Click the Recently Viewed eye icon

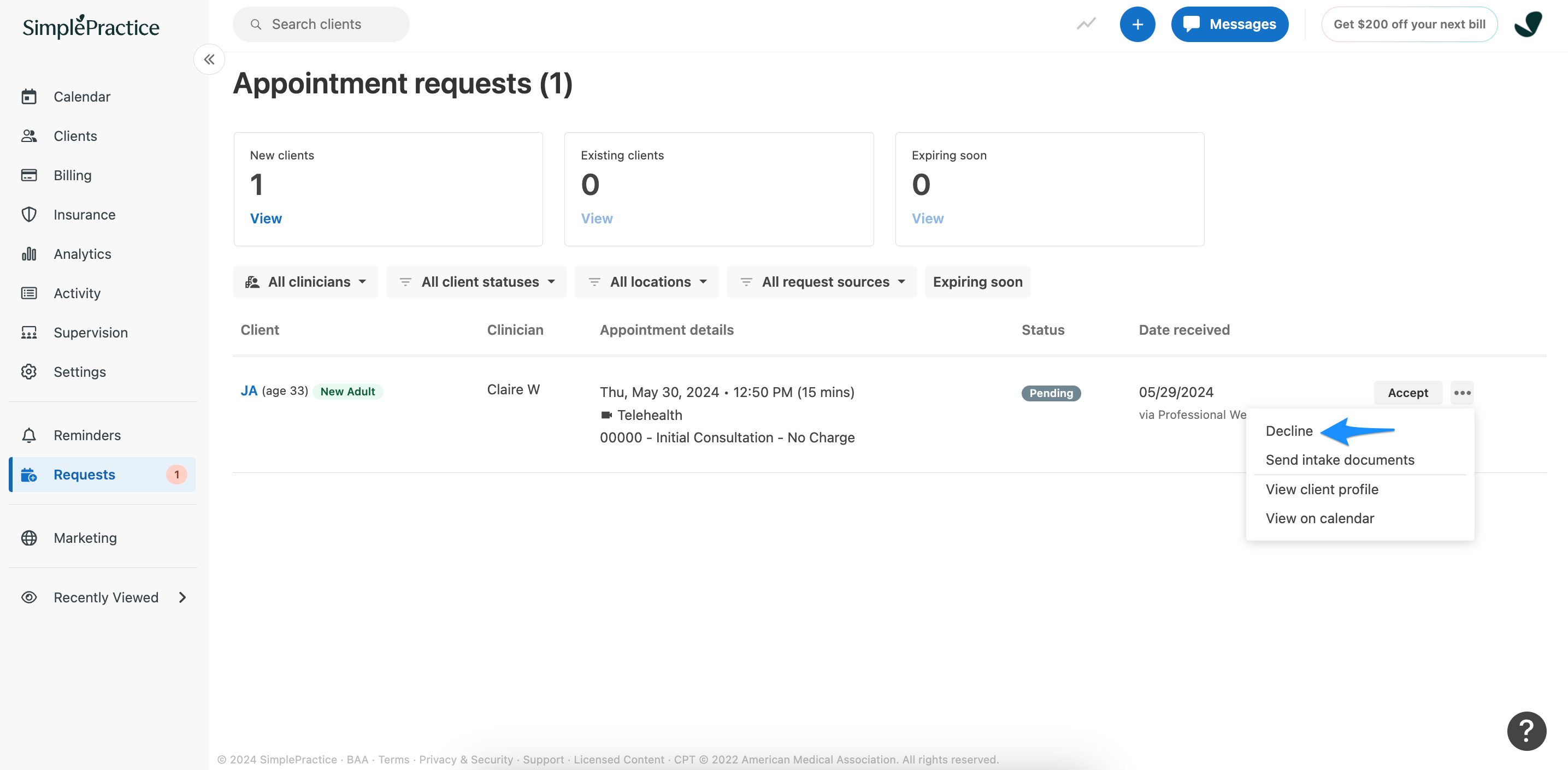pos(29,597)
